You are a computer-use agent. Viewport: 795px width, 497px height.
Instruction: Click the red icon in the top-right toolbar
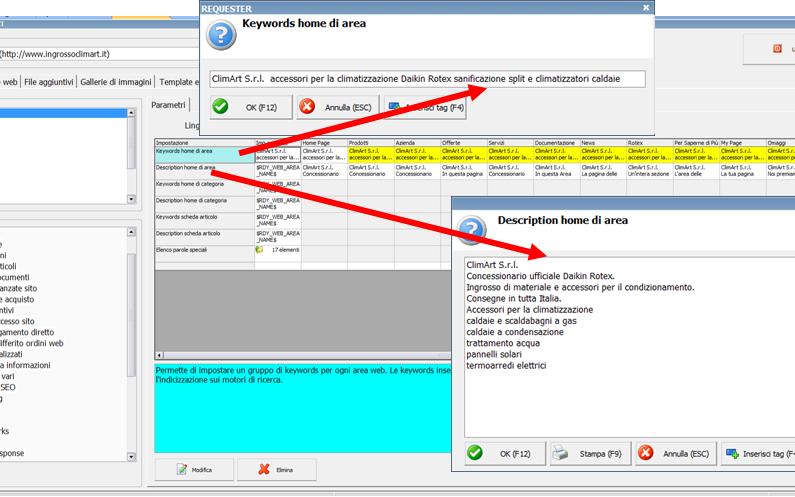coord(777,49)
